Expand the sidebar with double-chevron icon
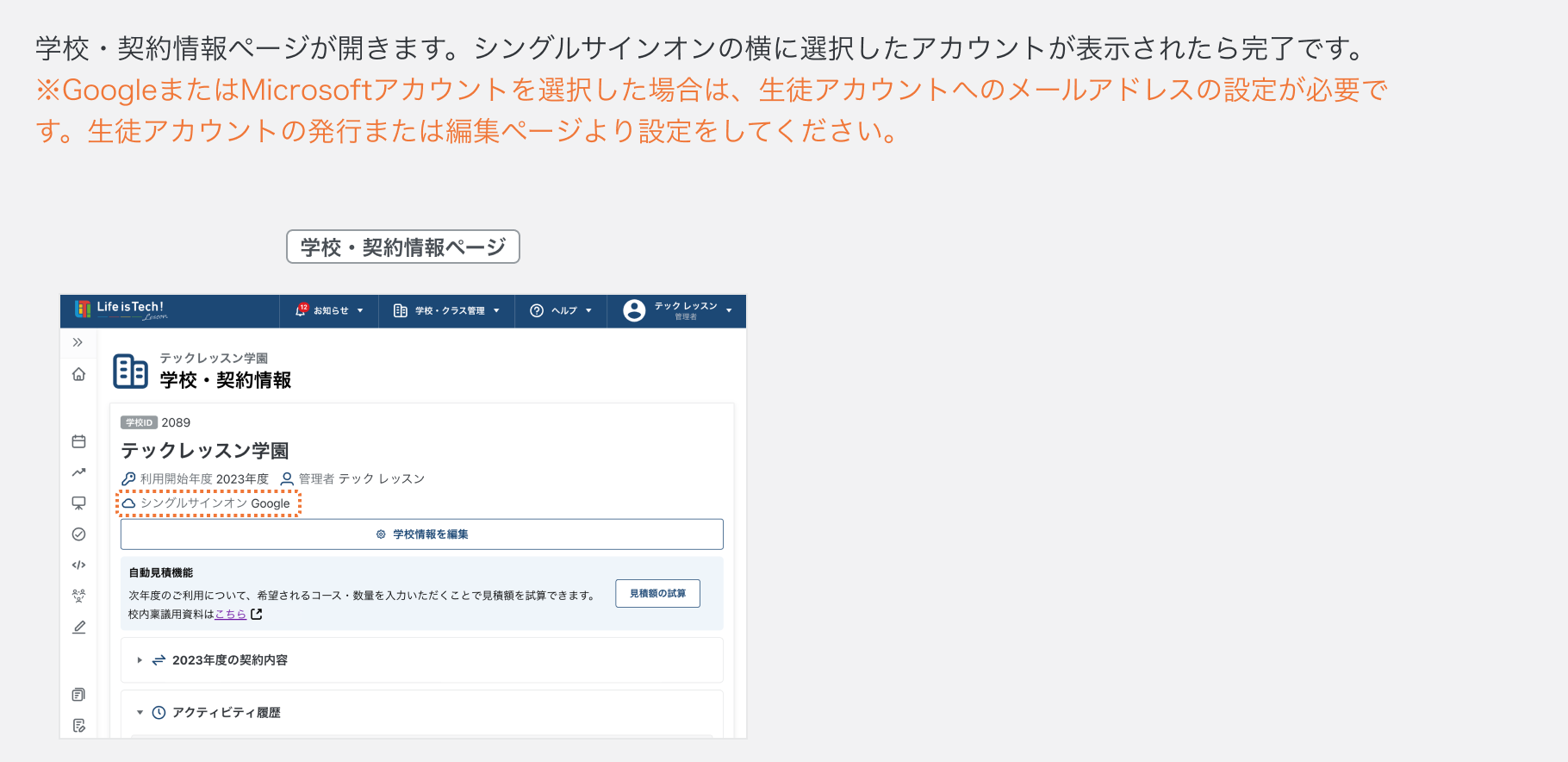This screenshot has height=762, width=1568. point(78,342)
